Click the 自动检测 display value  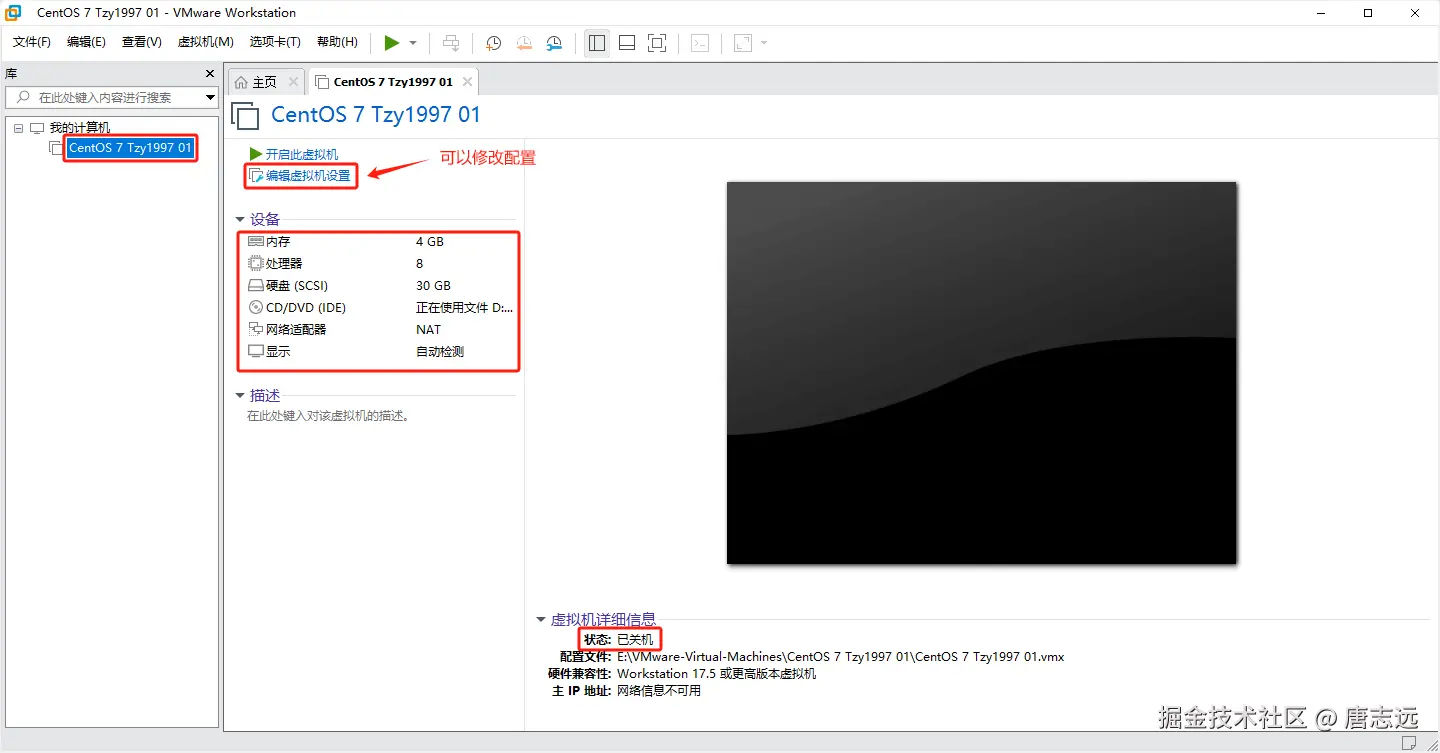pyautogui.click(x=440, y=352)
